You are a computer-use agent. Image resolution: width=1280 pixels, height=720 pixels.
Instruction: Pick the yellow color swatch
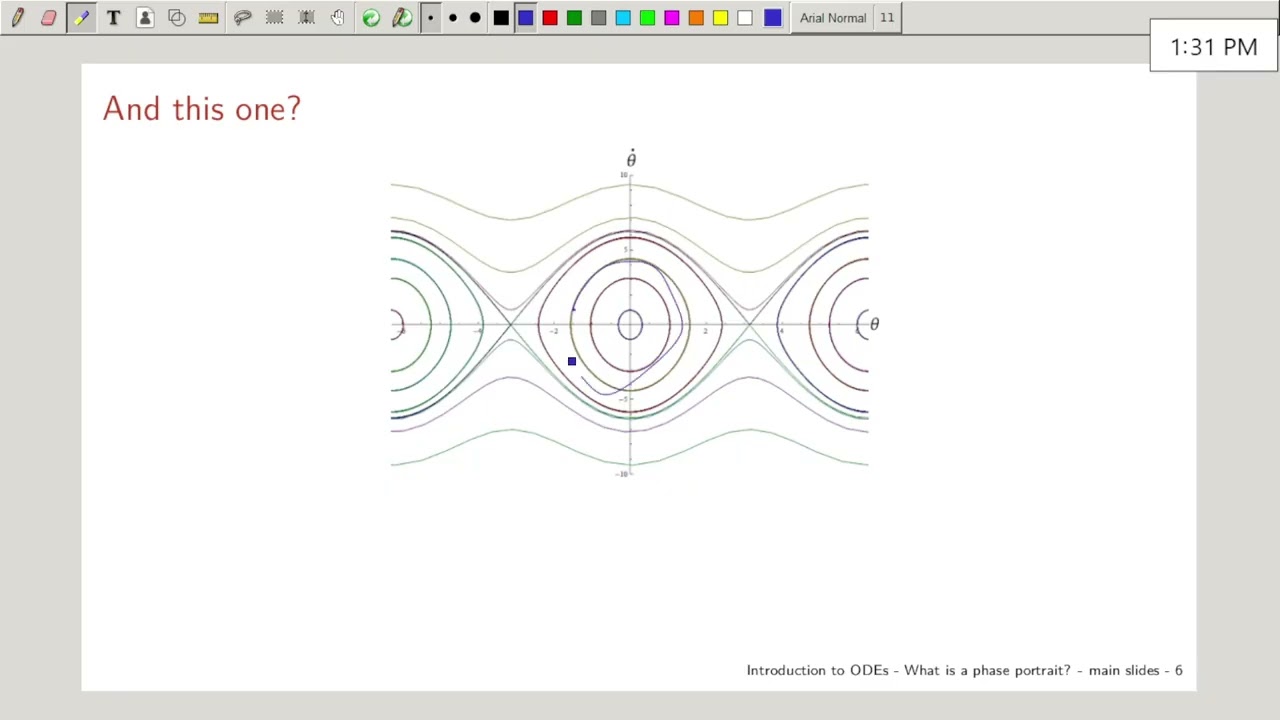[720, 18]
